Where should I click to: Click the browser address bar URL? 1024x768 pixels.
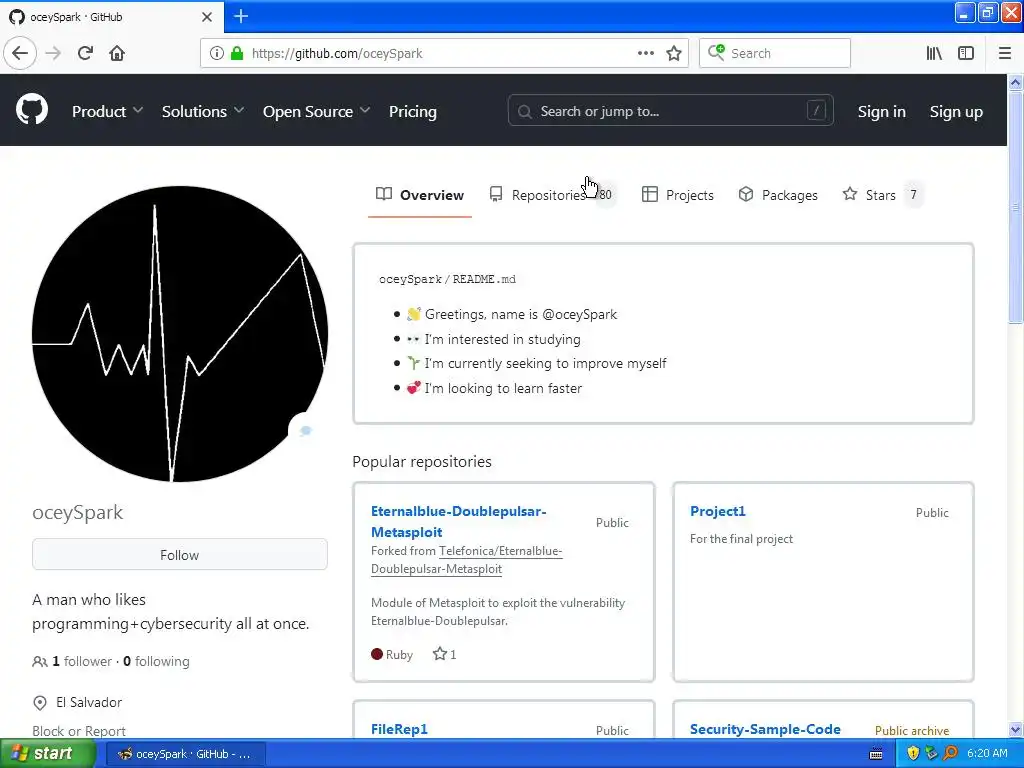pyautogui.click(x=337, y=54)
